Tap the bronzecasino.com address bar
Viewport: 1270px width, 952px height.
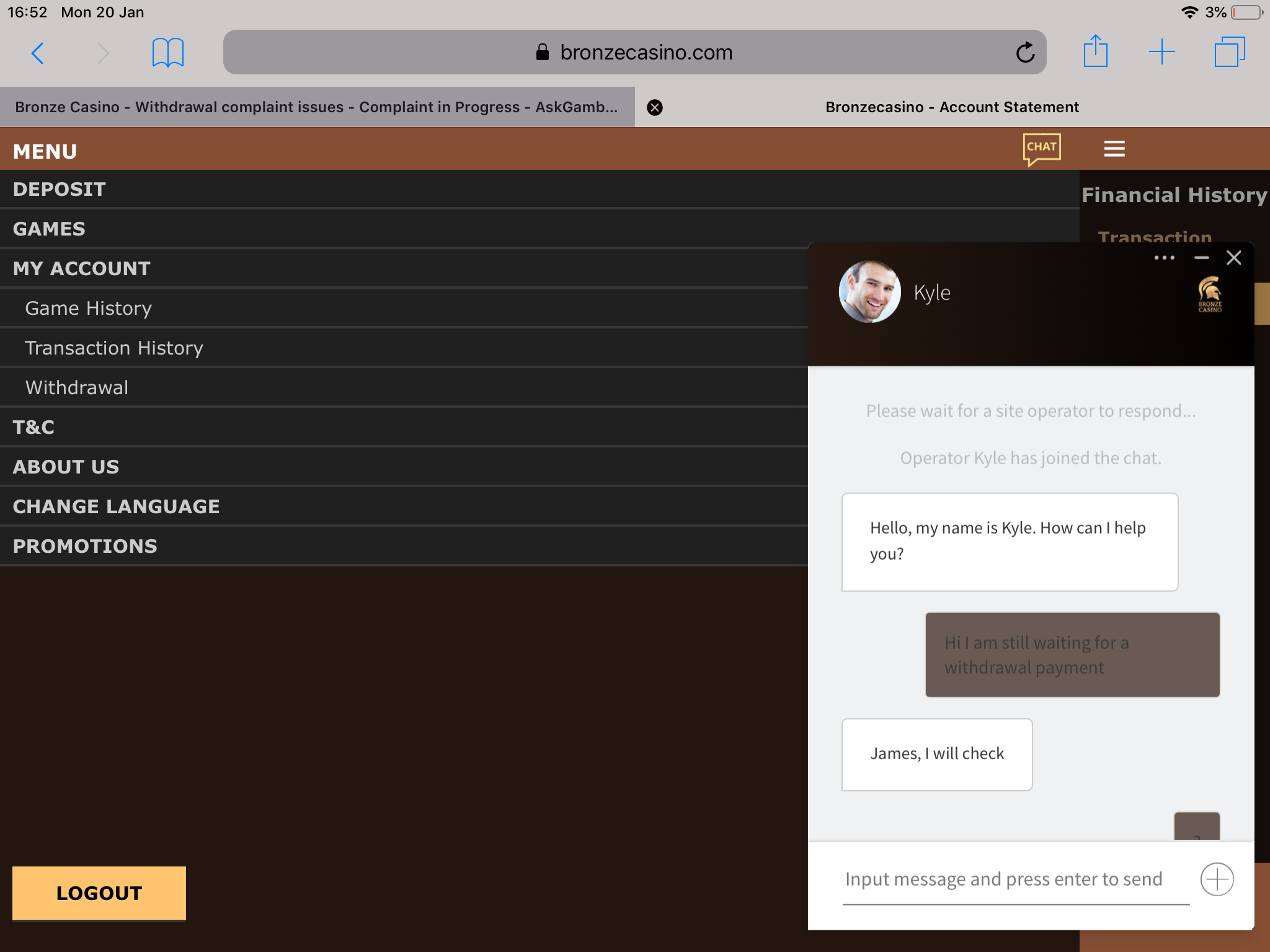634,52
